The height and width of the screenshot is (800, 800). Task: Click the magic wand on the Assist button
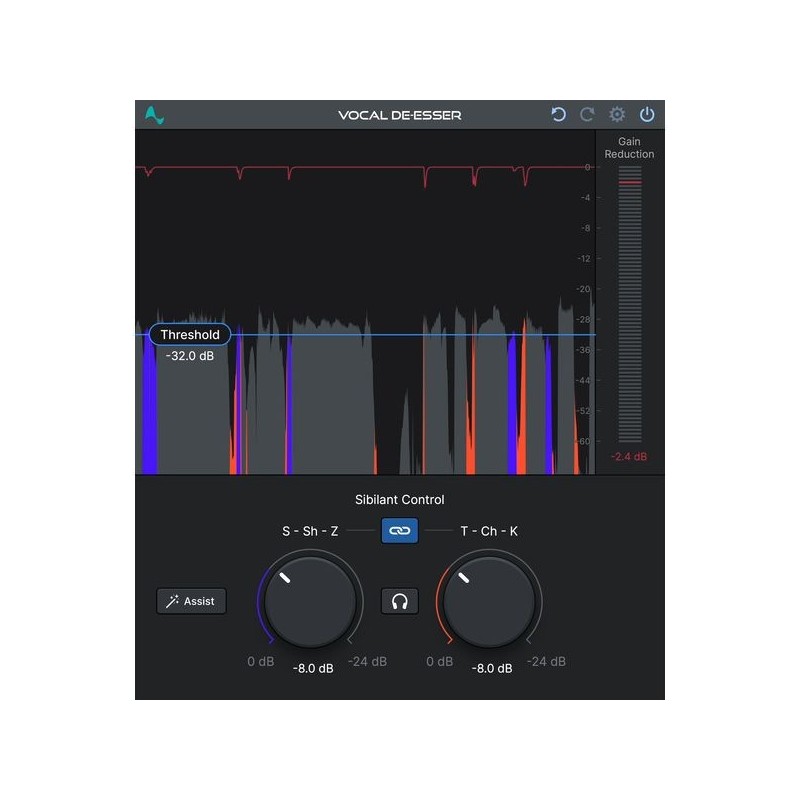coord(173,600)
